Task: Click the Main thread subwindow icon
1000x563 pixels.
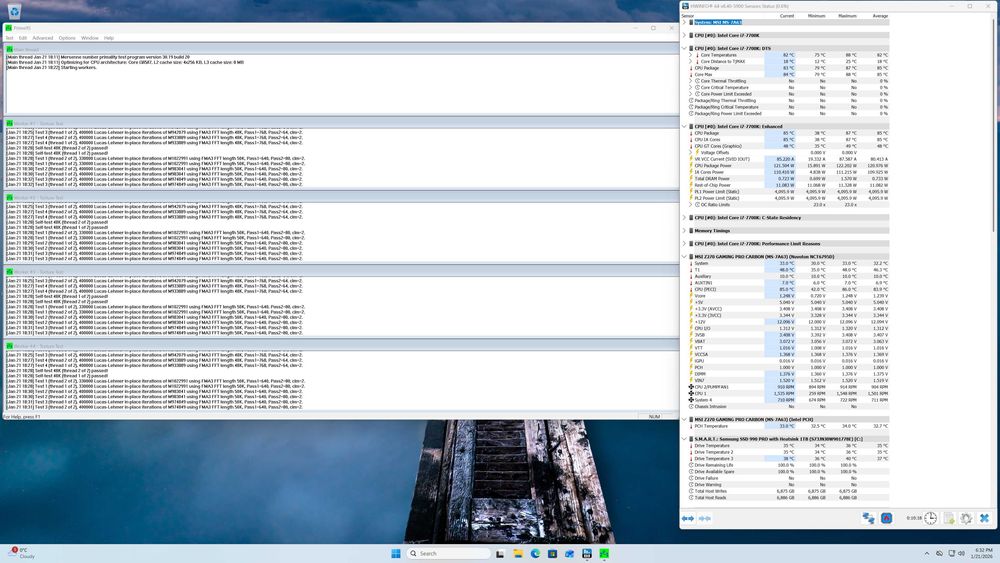Action: click(10, 49)
